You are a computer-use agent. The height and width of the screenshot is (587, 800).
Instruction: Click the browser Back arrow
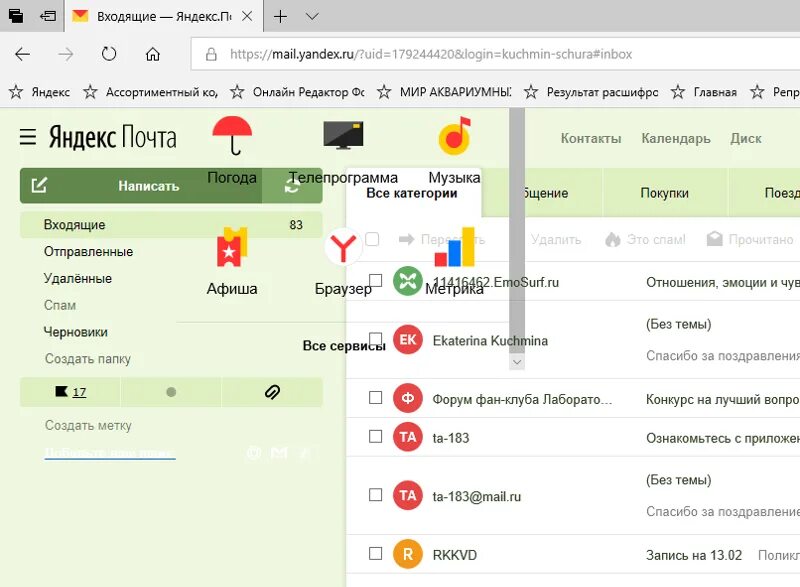click(x=22, y=54)
